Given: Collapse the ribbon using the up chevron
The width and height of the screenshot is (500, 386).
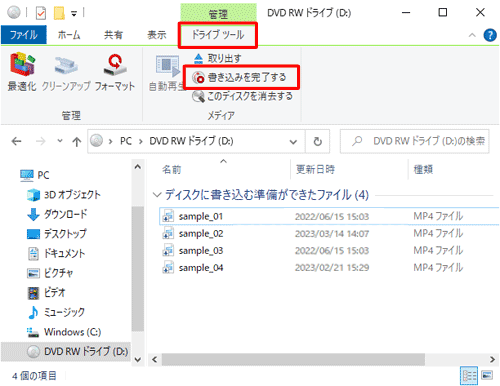Looking at the screenshot, I should [x=472, y=35].
